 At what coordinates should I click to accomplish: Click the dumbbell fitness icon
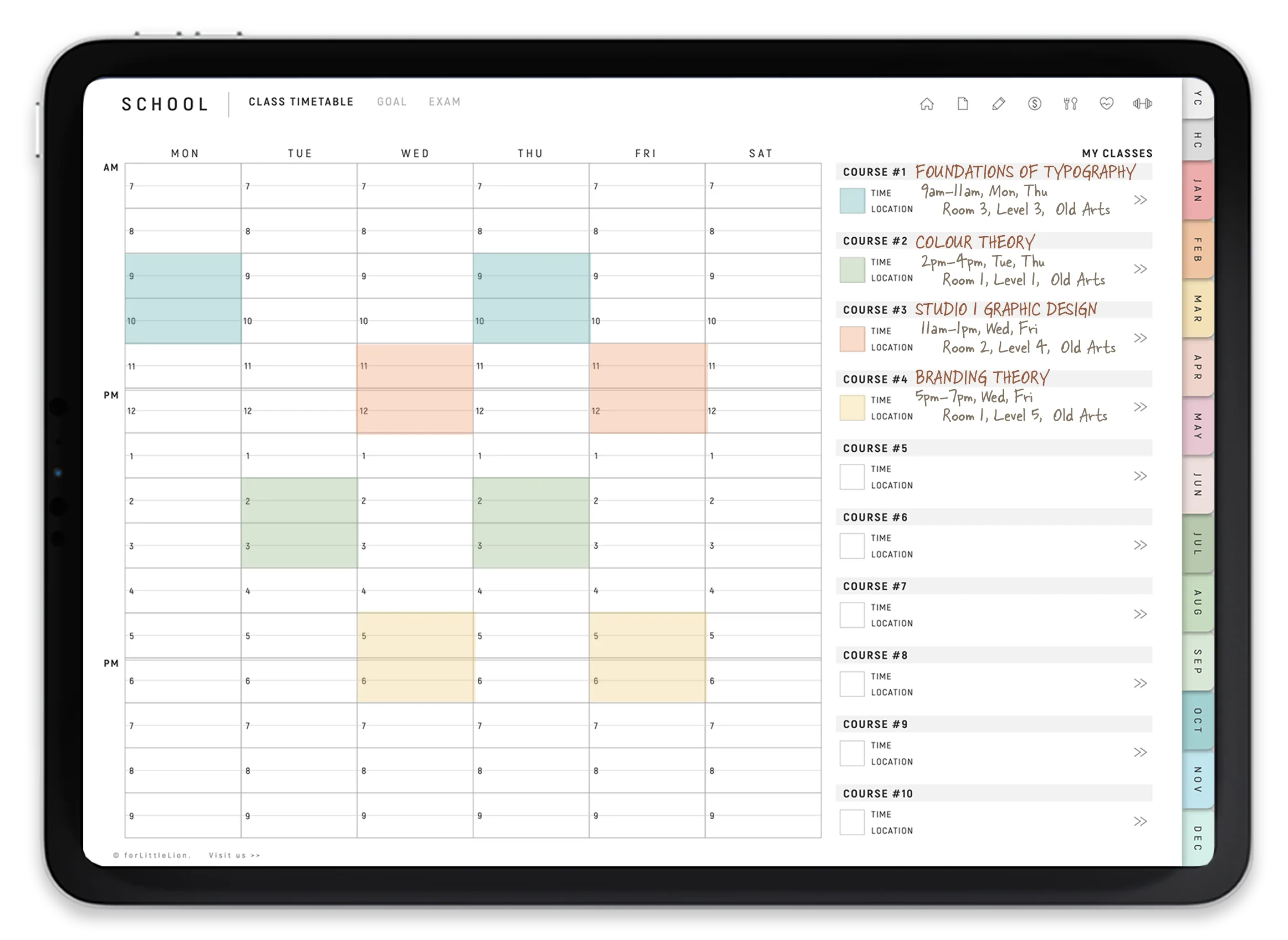[x=1142, y=104]
